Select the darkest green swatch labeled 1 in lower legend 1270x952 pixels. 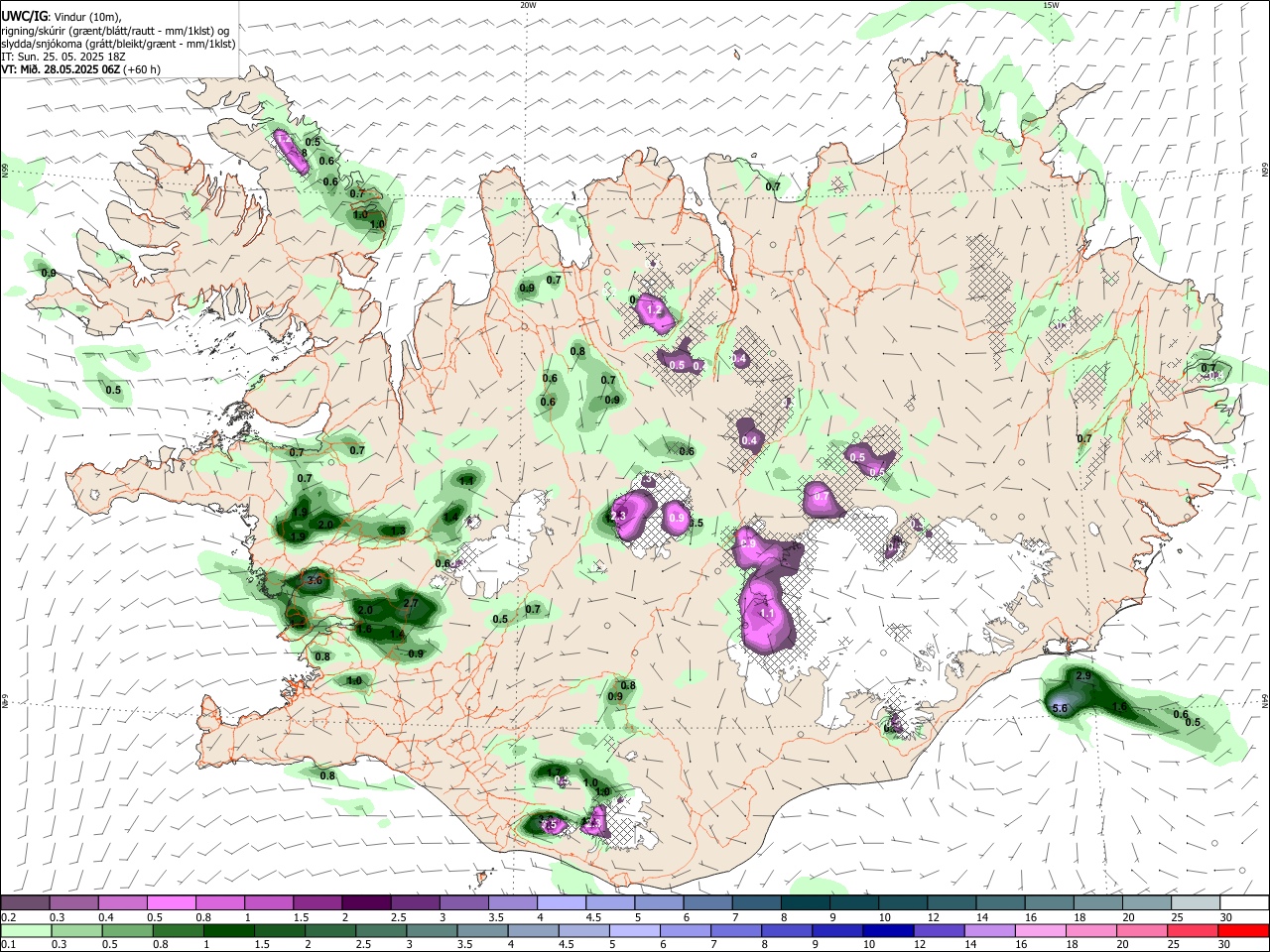pyautogui.click(x=228, y=930)
